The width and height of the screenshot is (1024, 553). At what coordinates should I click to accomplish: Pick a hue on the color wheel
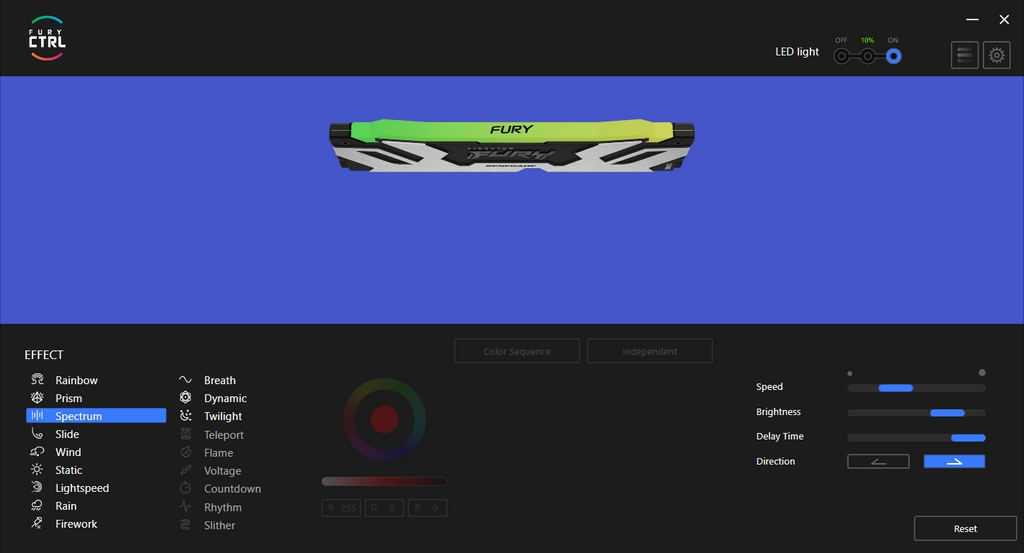385,419
